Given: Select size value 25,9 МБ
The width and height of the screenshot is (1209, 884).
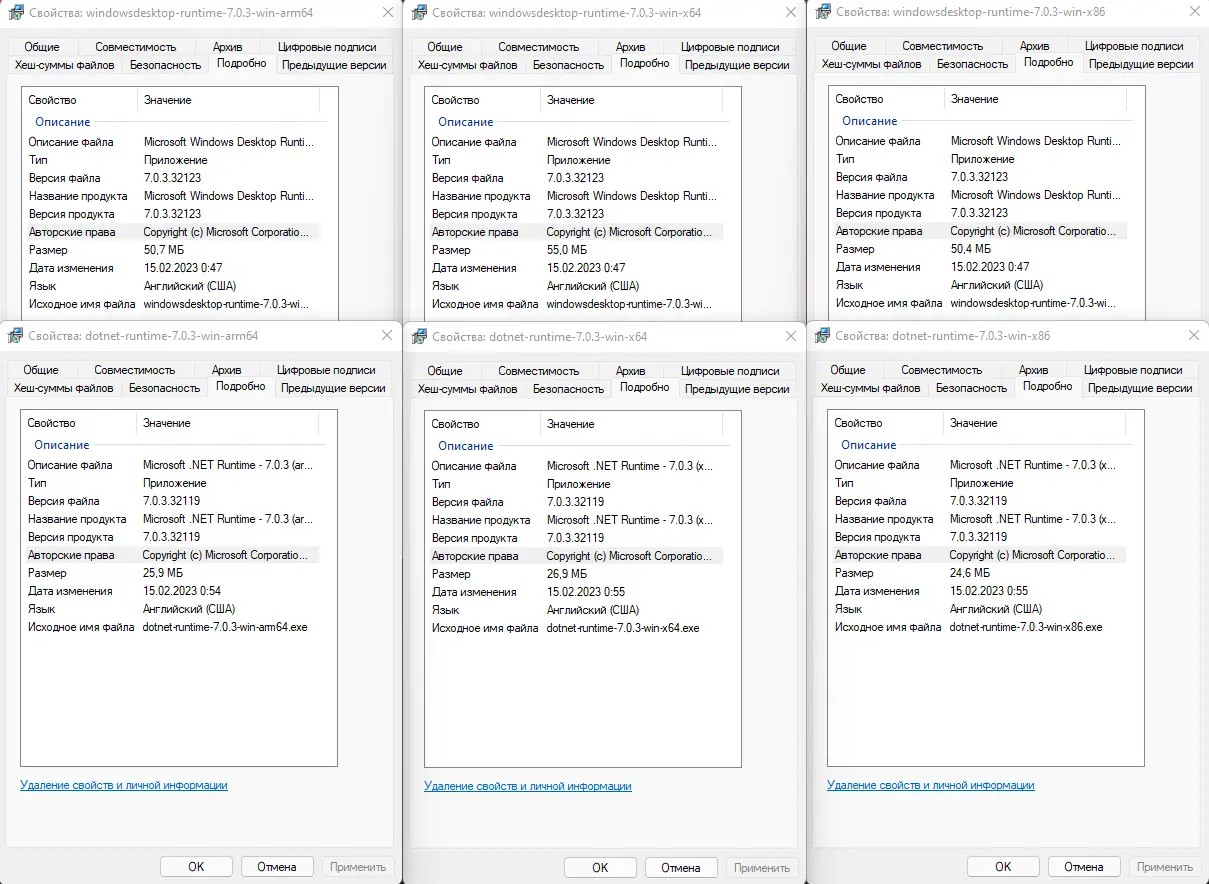Looking at the screenshot, I should (163, 573).
